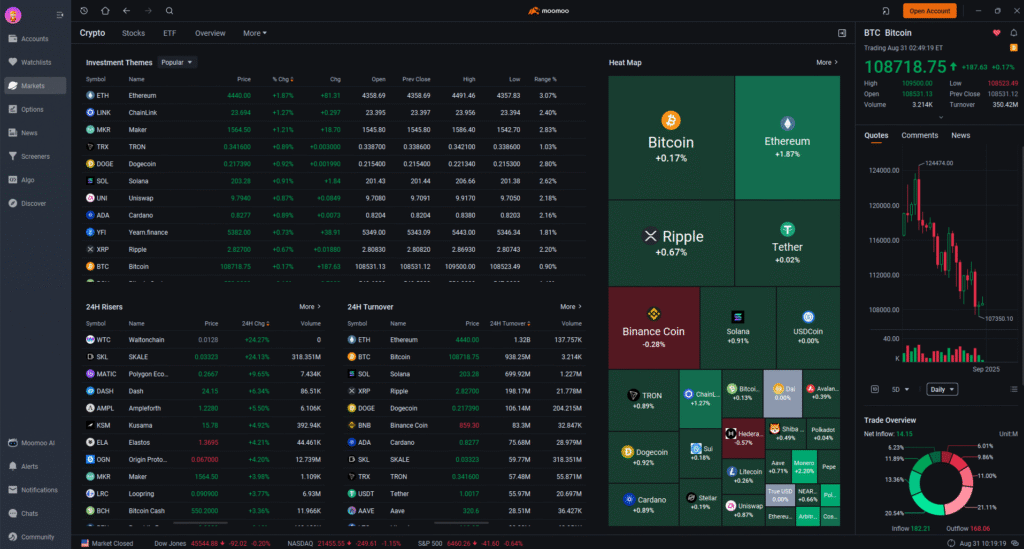Select the Solana row in 24H Turnover
The width and height of the screenshot is (1024, 549).
pyautogui.click(x=465, y=374)
